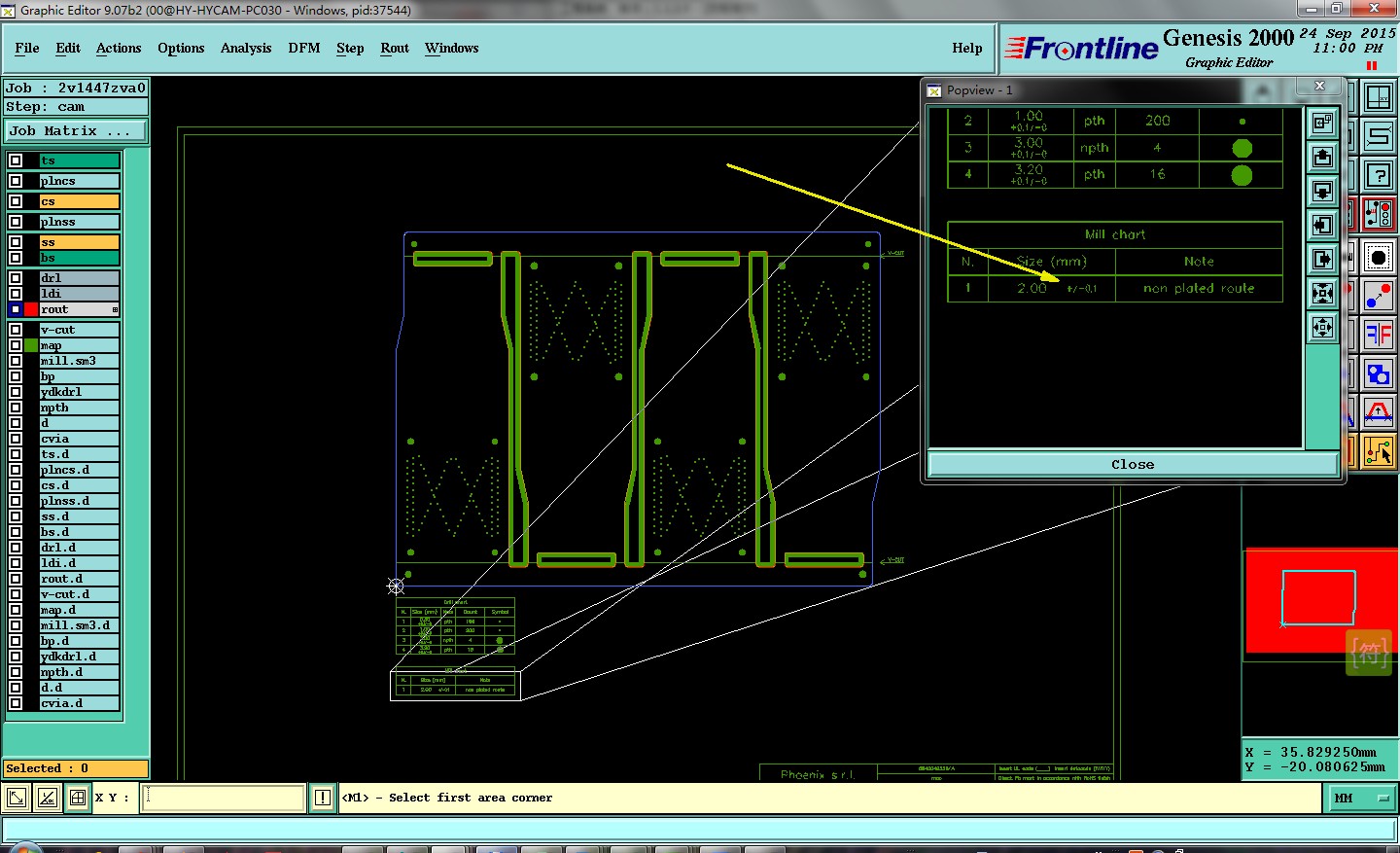
Task: Open the Help menu
Action: (x=967, y=48)
